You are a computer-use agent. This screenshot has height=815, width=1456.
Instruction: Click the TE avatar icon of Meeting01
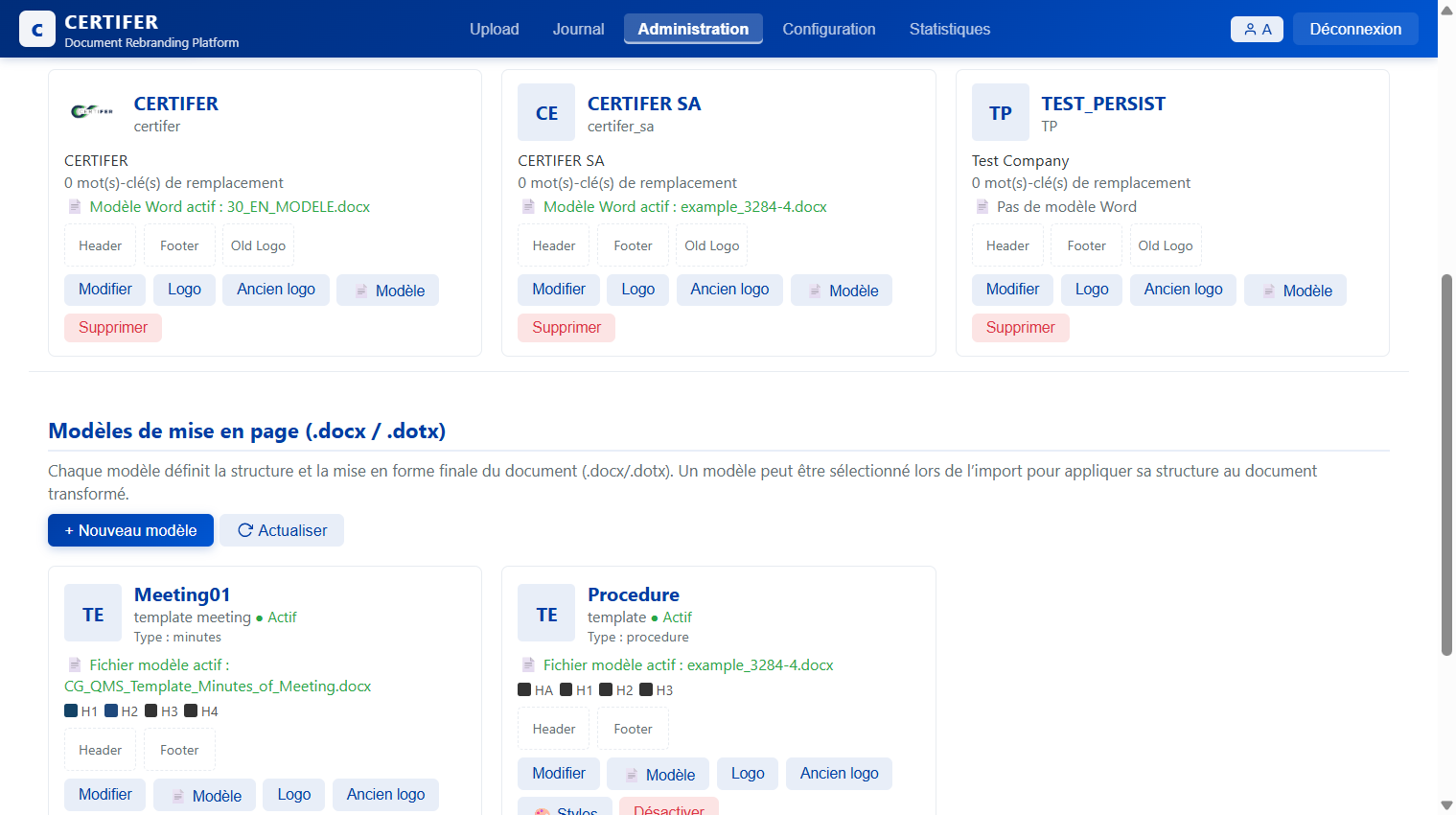pyautogui.click(x=93, y=614)
